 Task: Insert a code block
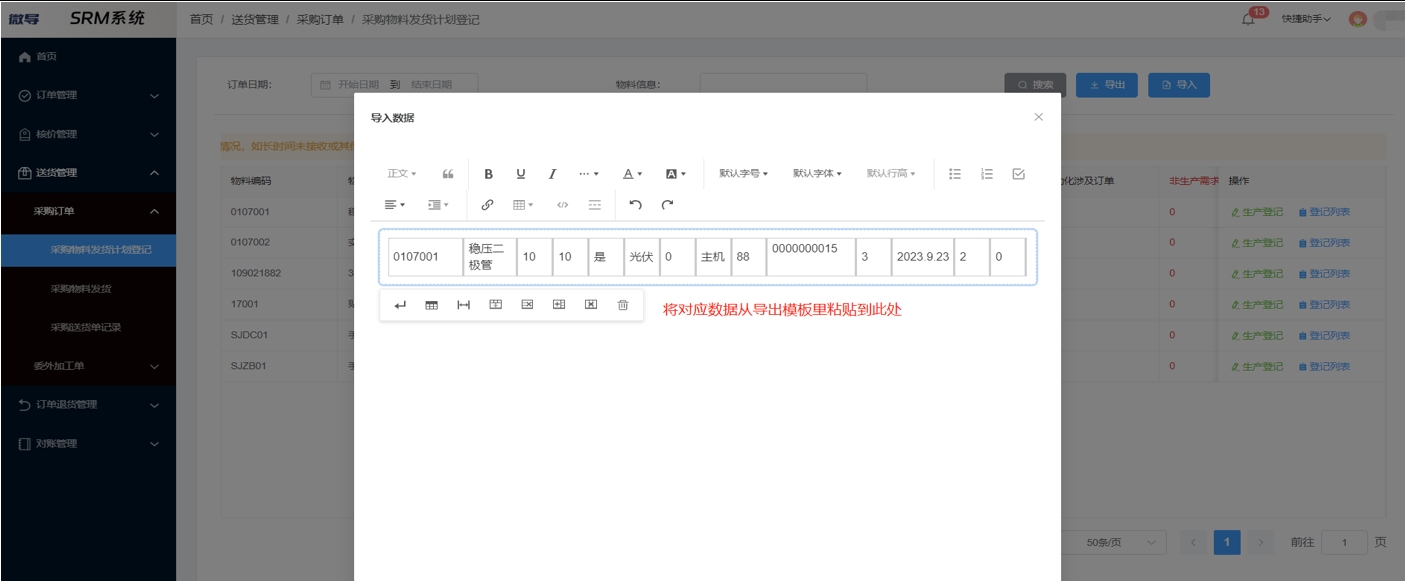(x=562, y=205)
